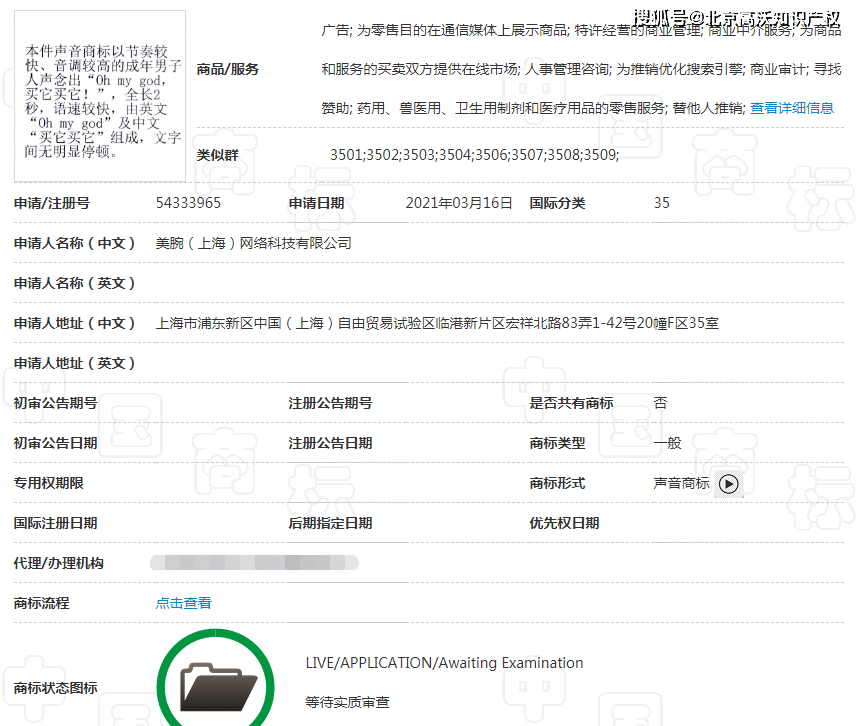The image size is (859, 726).
Task: Click the applicant address in Shanghai
Action: pyautogui.click(x=437, y=323)
